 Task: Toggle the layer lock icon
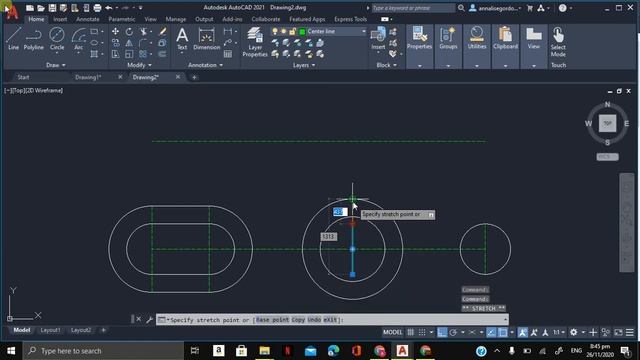[x=293, y=31]
